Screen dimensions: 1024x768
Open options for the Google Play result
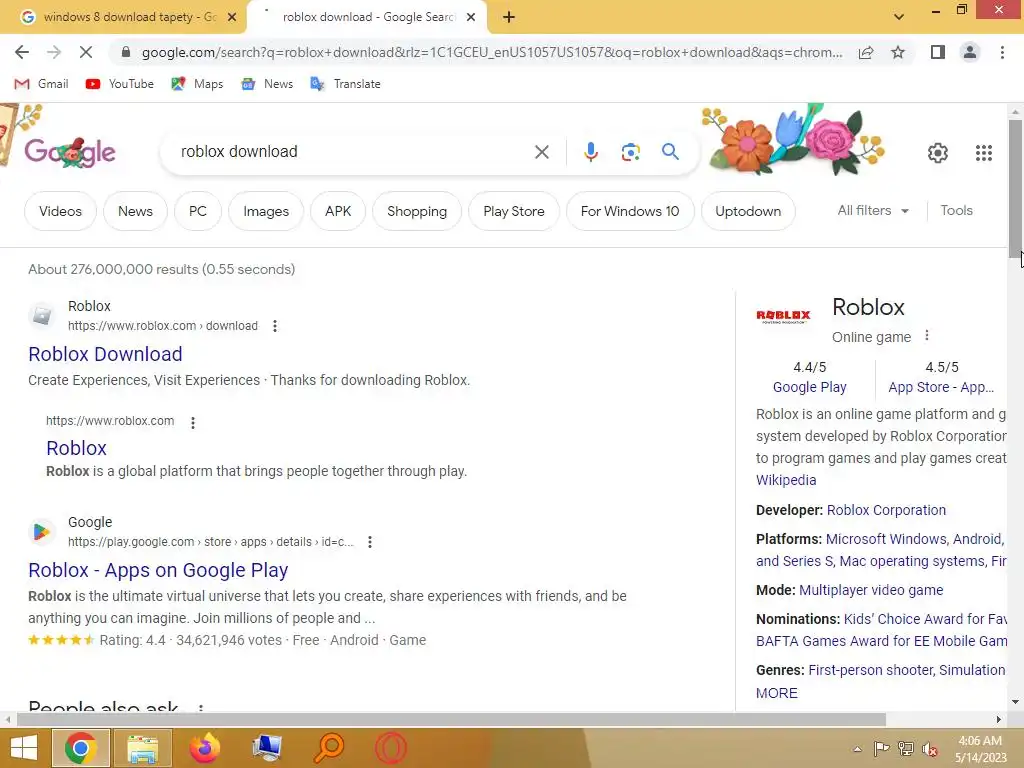[370, 542]
